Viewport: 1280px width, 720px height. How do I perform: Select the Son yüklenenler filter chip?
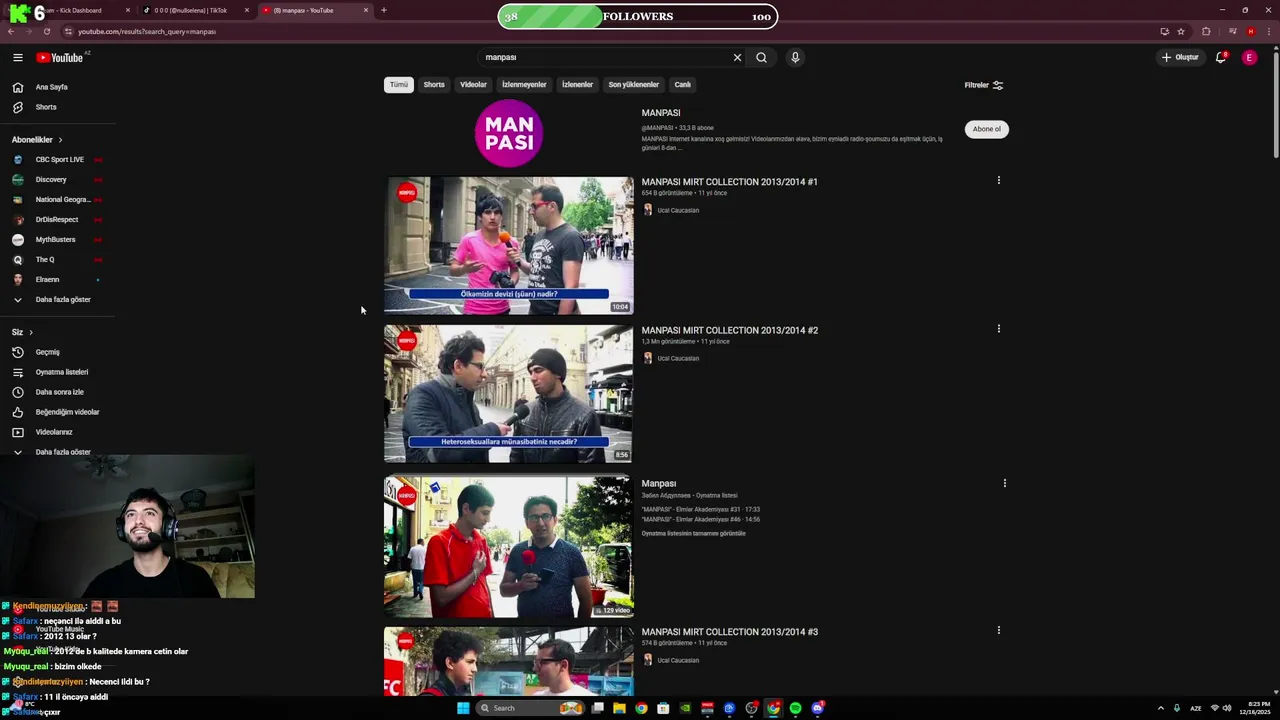point(634,85)
